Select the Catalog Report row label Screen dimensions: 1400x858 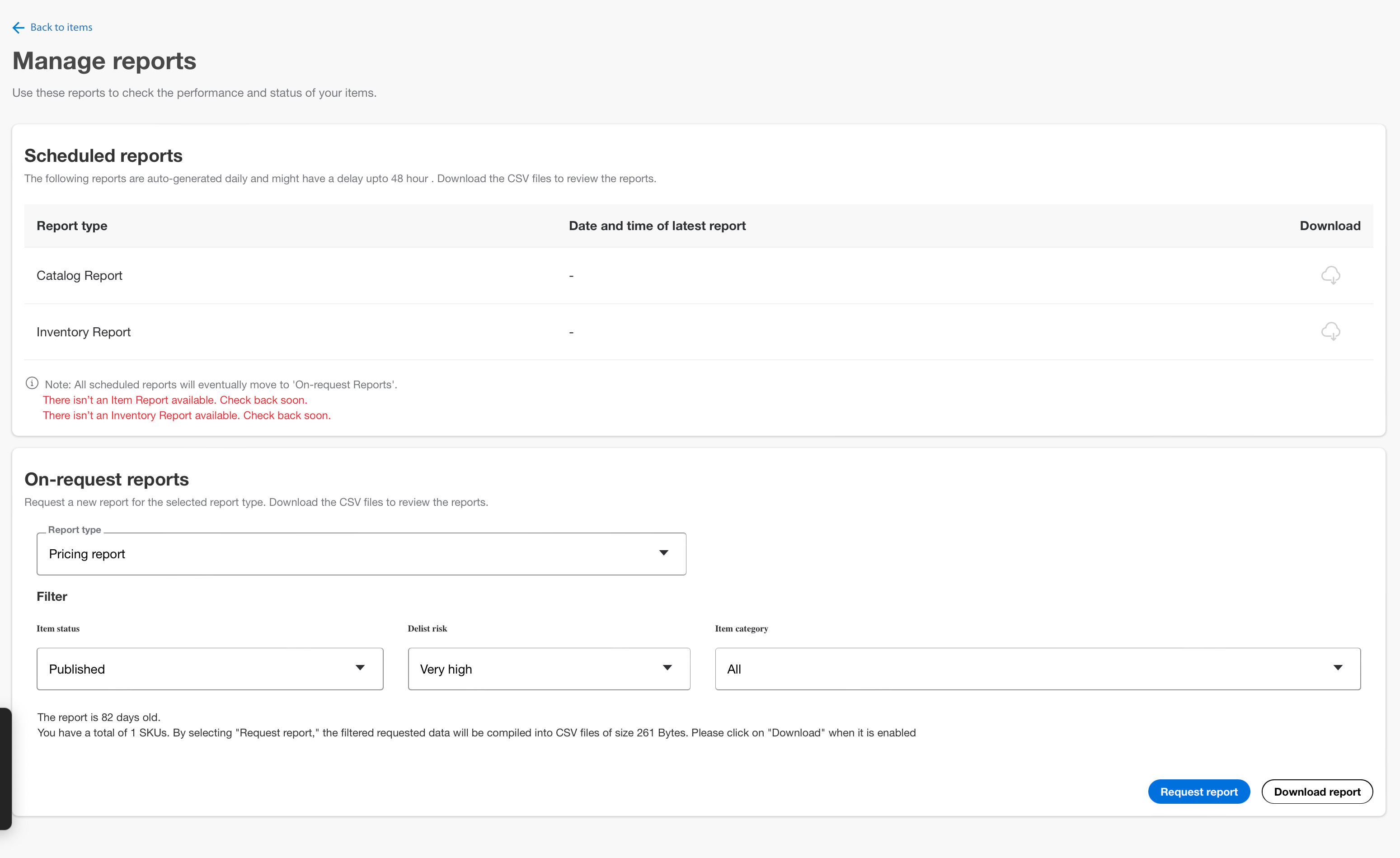click(x=80, y=276)
